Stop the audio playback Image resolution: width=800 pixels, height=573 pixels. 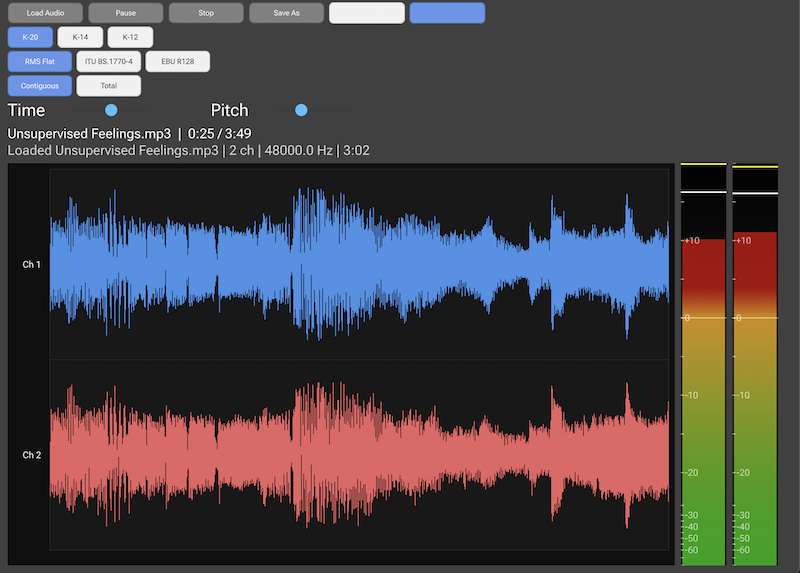(x=206, y=13)
